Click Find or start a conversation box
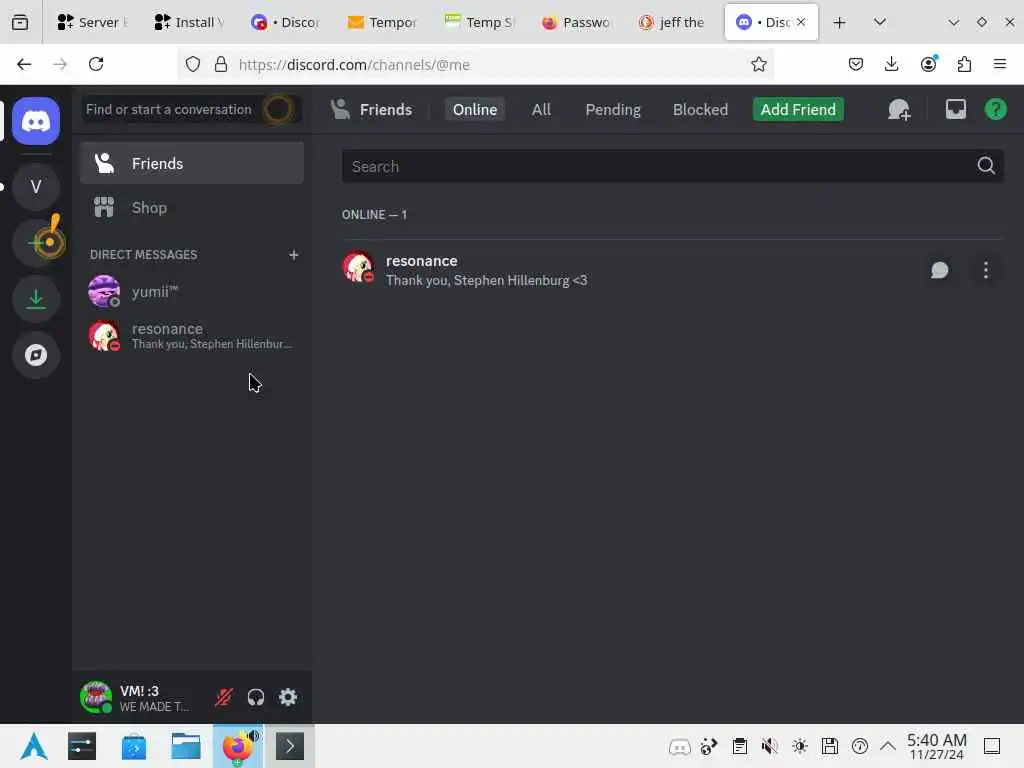Image resolution: width=1024 pixels, height=768 pixels. [192, 109]
